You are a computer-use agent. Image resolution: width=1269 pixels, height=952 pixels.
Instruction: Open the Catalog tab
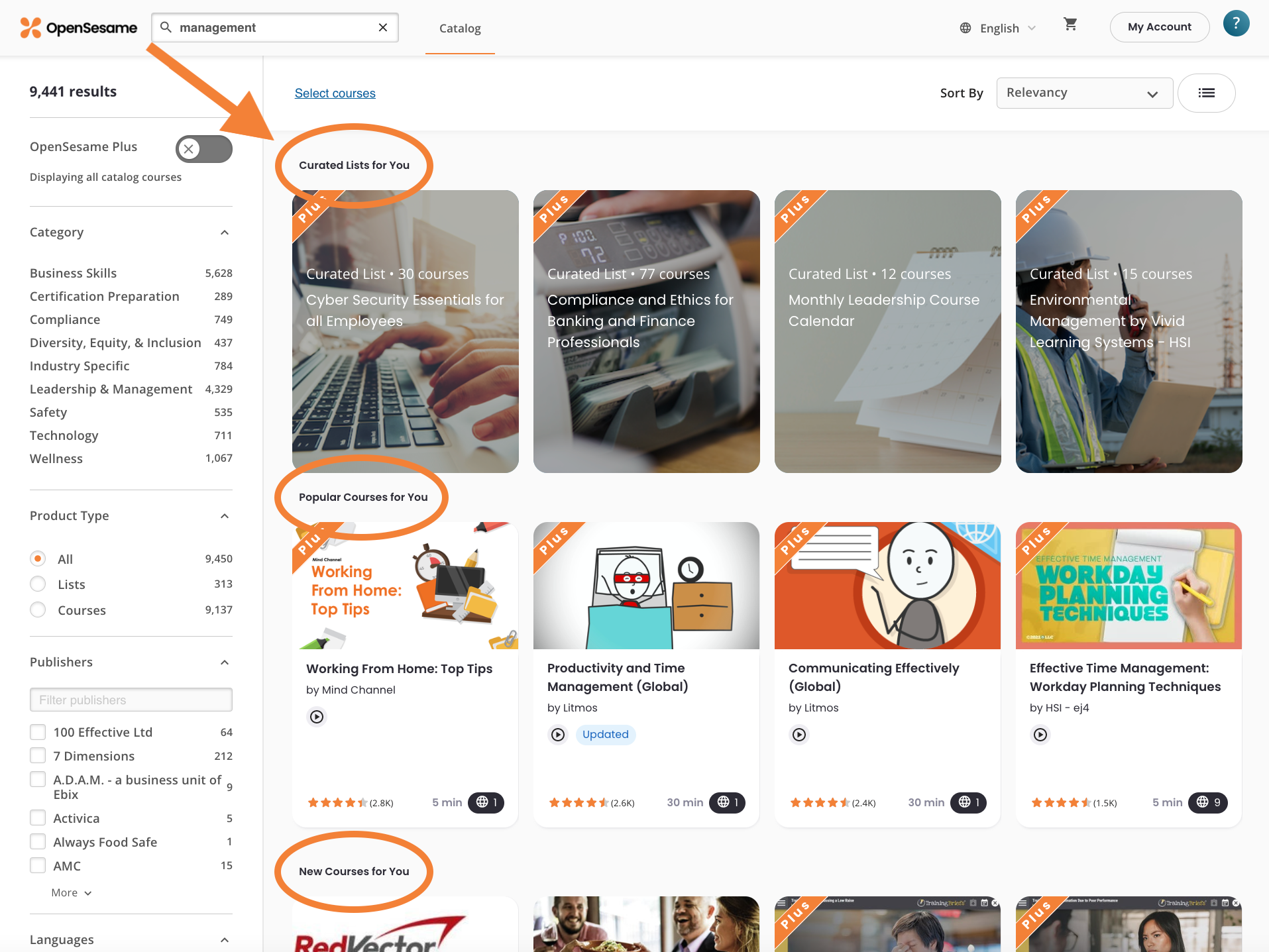[x=460, y=28]
